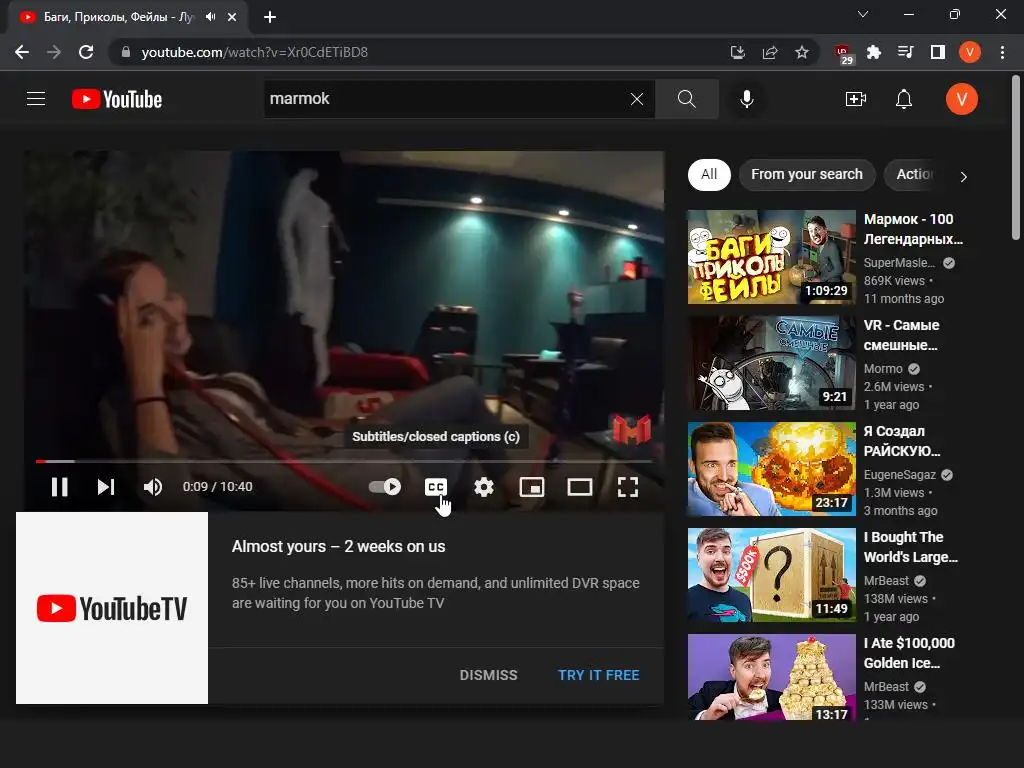
Task: Share this page from the address bar
Action: pyautogui.click(x=769, y=52)
